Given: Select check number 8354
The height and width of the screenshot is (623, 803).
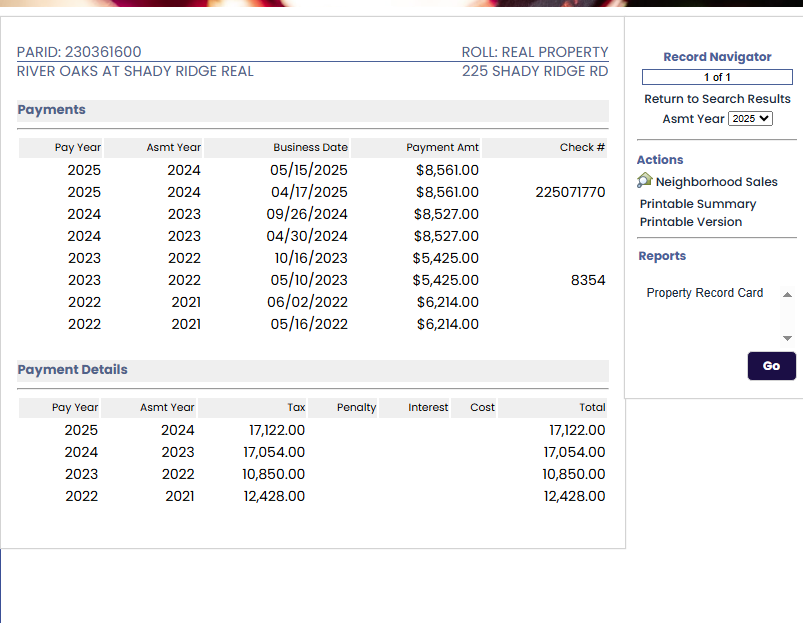Looking at the screenshot, I should (x=588, y=280).
